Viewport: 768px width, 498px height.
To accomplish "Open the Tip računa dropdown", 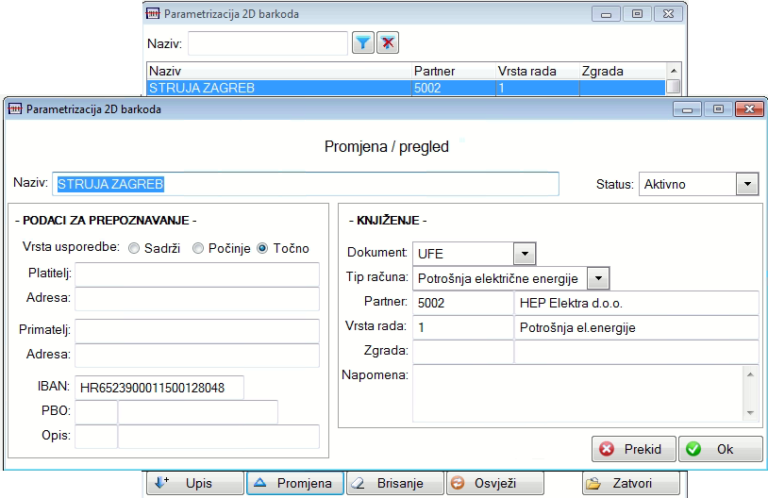I will (598, 279).
